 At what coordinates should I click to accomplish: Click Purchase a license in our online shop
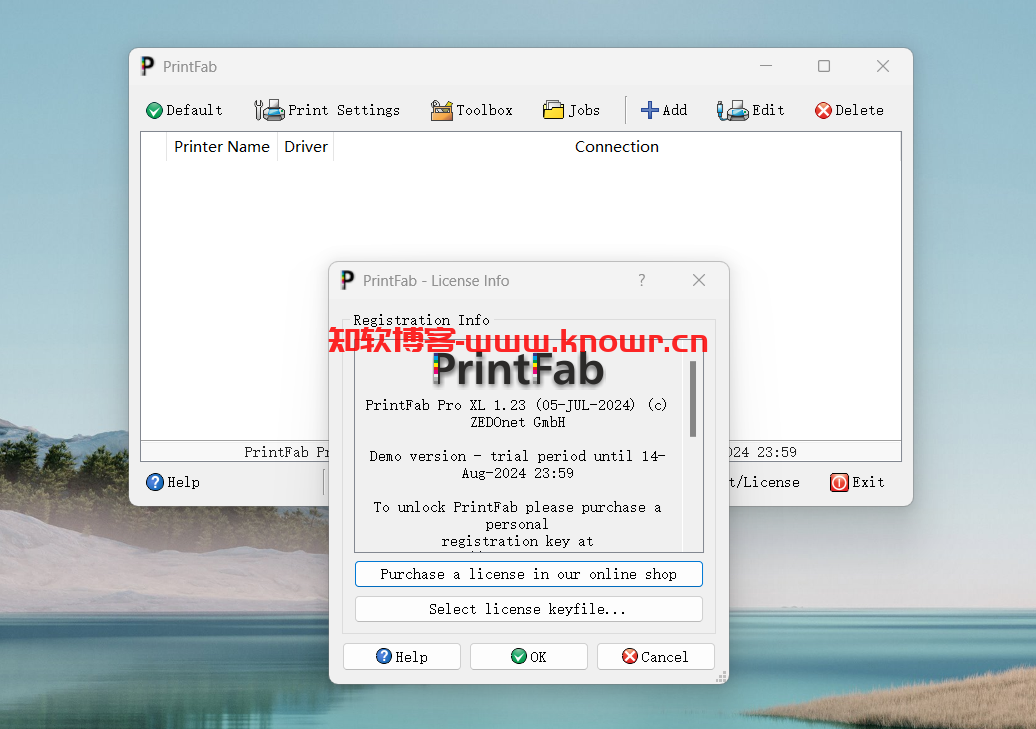tap(529, 574)
